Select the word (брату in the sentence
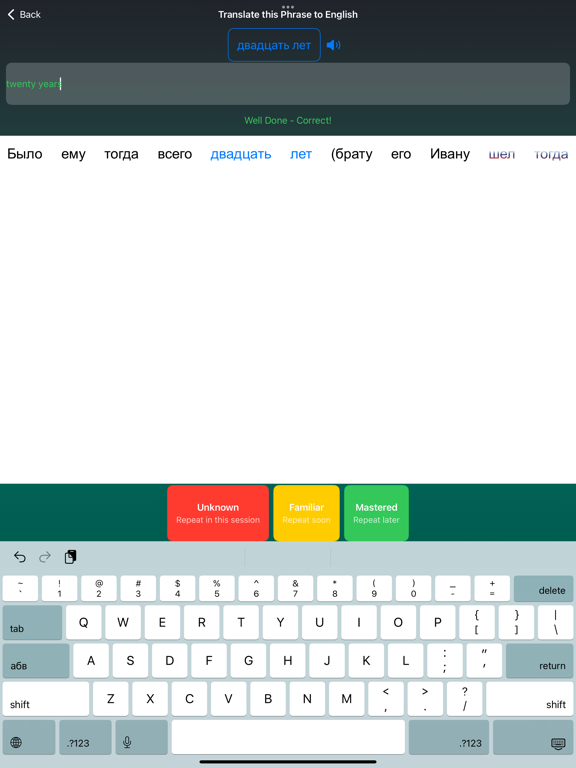The width and height of the screenshot is (576, 768). pos(352,154)
